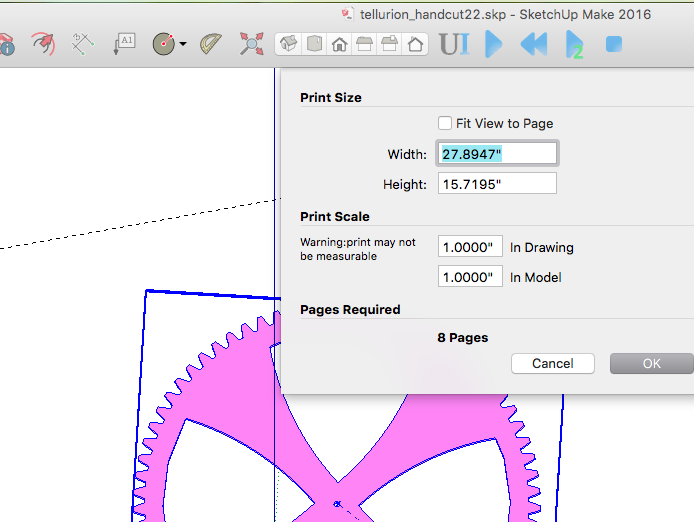This screenshot has width=694, height=522.
Task: Click the UI plugin toolbar icon
Action: click(454, 44)
